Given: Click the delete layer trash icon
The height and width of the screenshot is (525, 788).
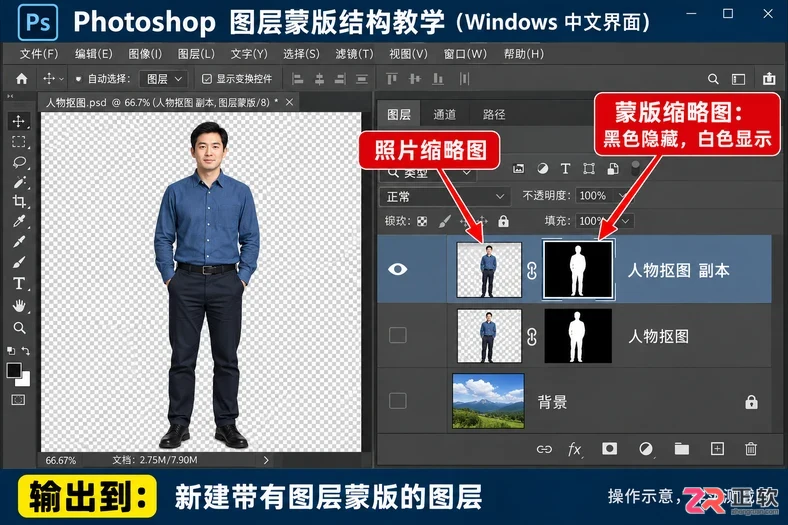Looking at the screenshot, I should (x=751, y=449).
